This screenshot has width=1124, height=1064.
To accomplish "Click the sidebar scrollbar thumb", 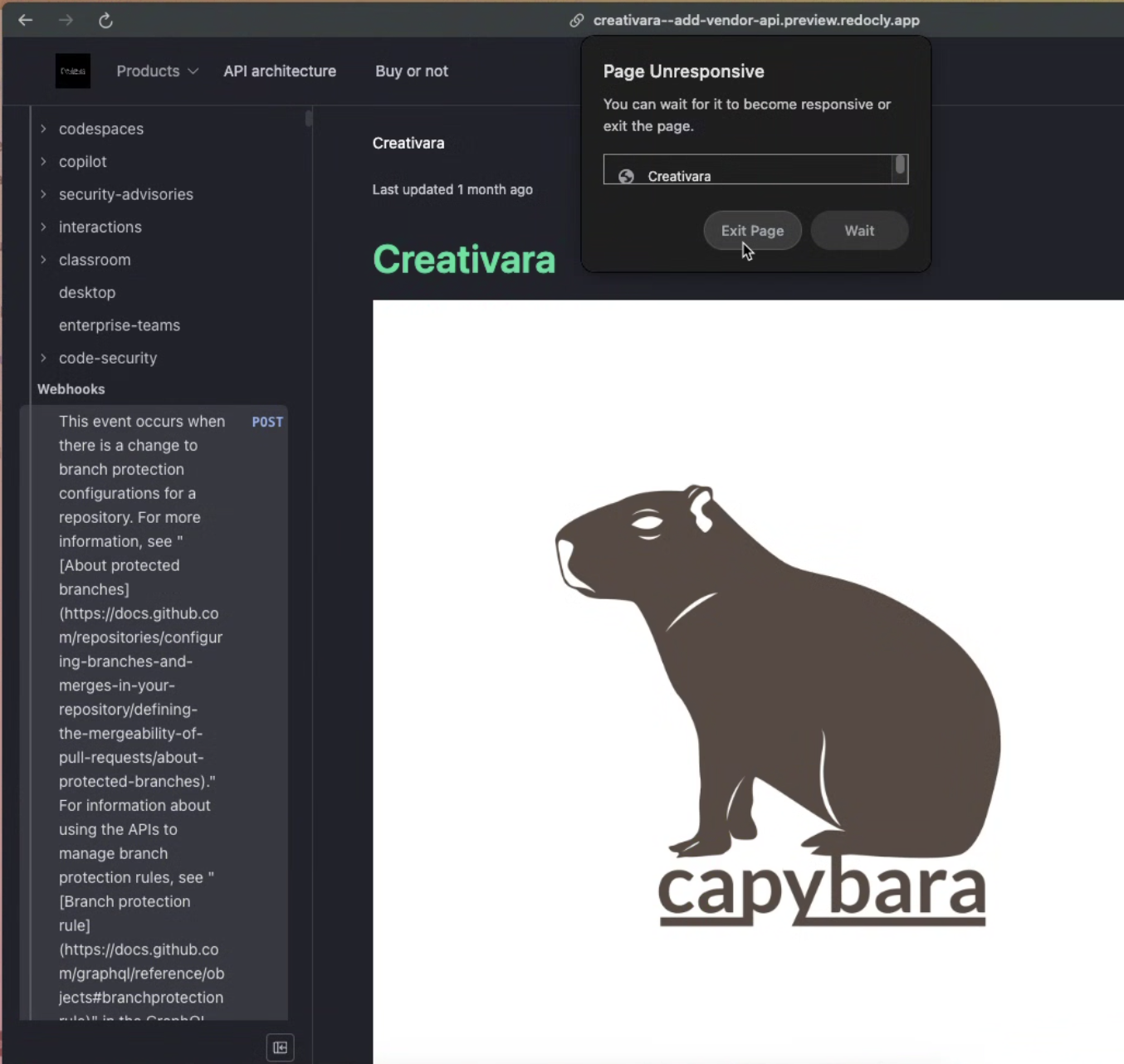I will [309, 119].
